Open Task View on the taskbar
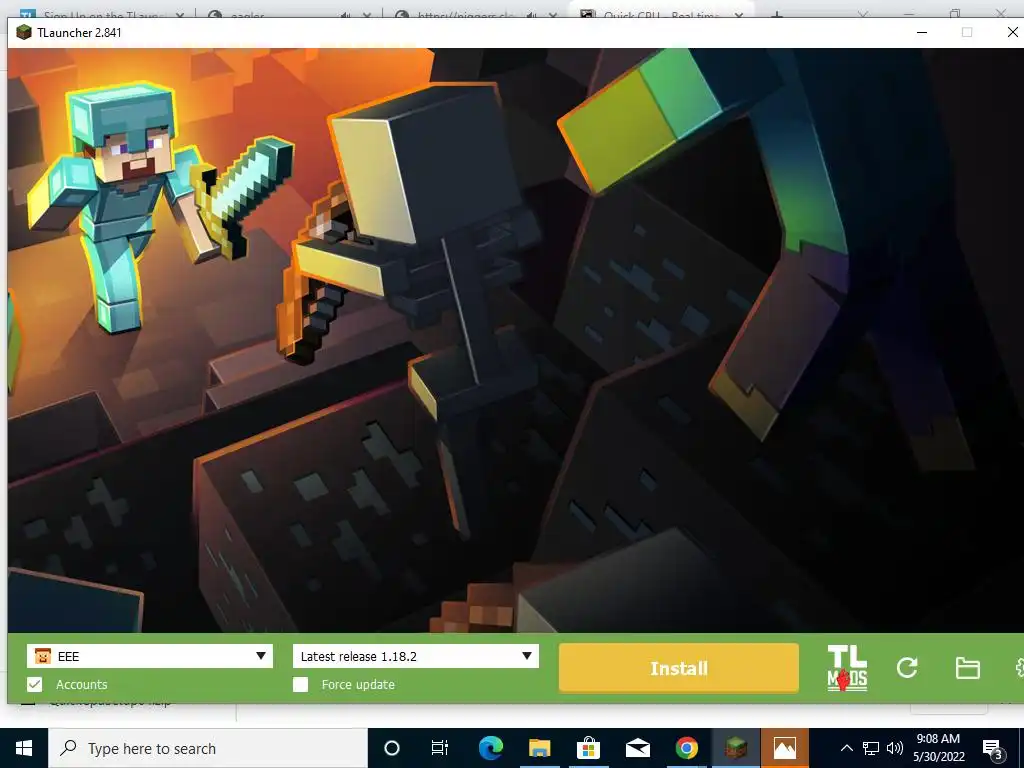Screen dimensions: 1024x768 pyautogui.click(x=440, y=748)
